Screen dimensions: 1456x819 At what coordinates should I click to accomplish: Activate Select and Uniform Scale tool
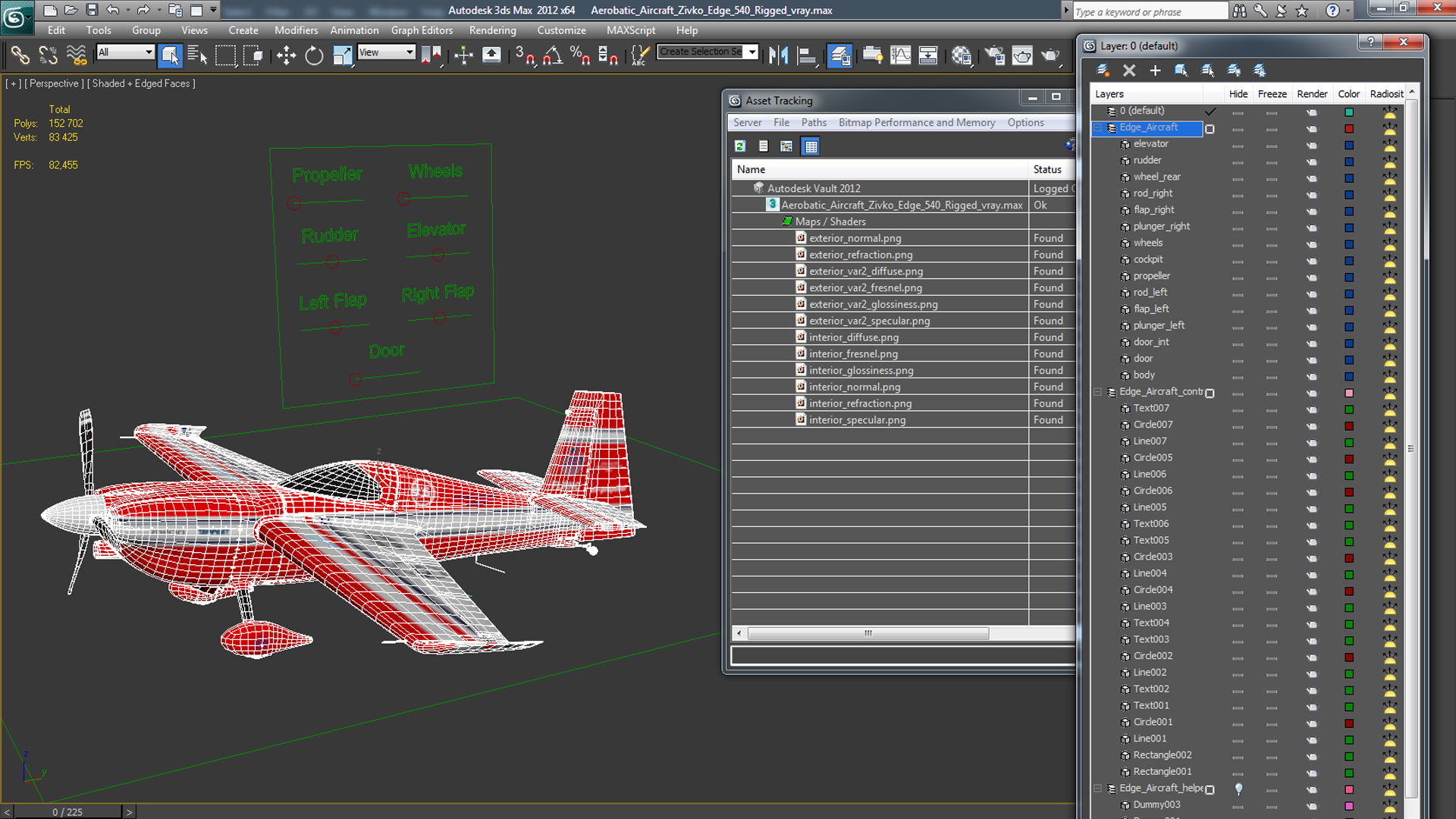coord(342,55)
